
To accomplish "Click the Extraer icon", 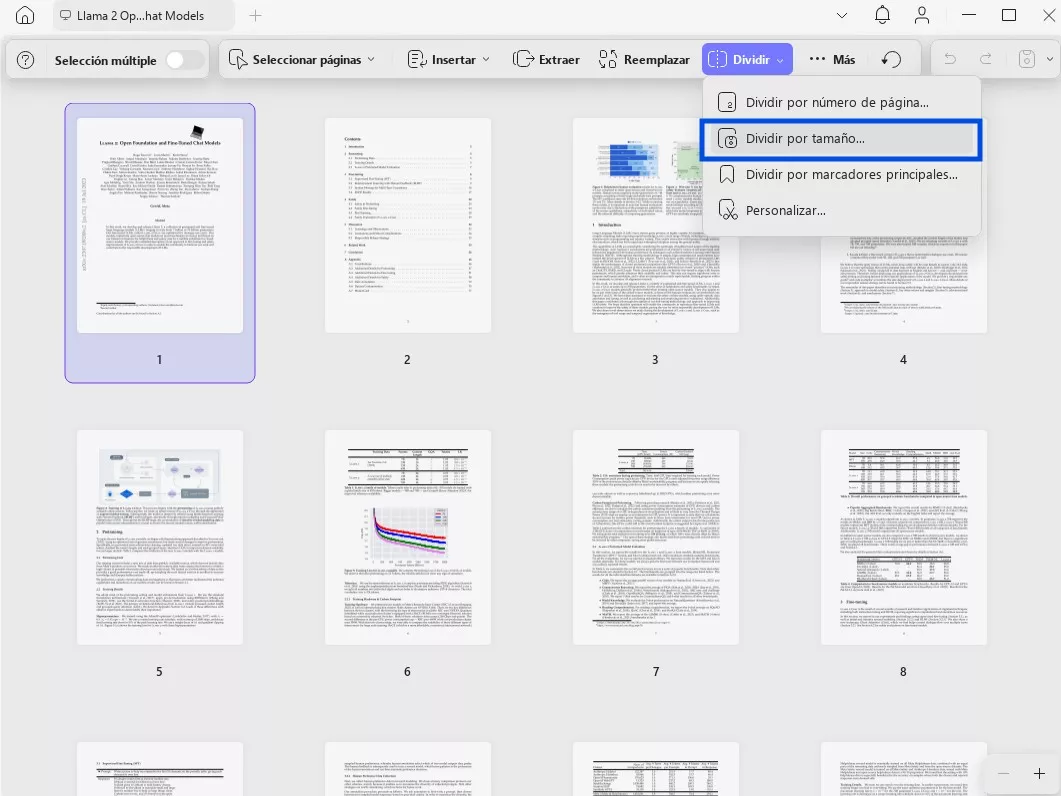I will pos(523,60).
